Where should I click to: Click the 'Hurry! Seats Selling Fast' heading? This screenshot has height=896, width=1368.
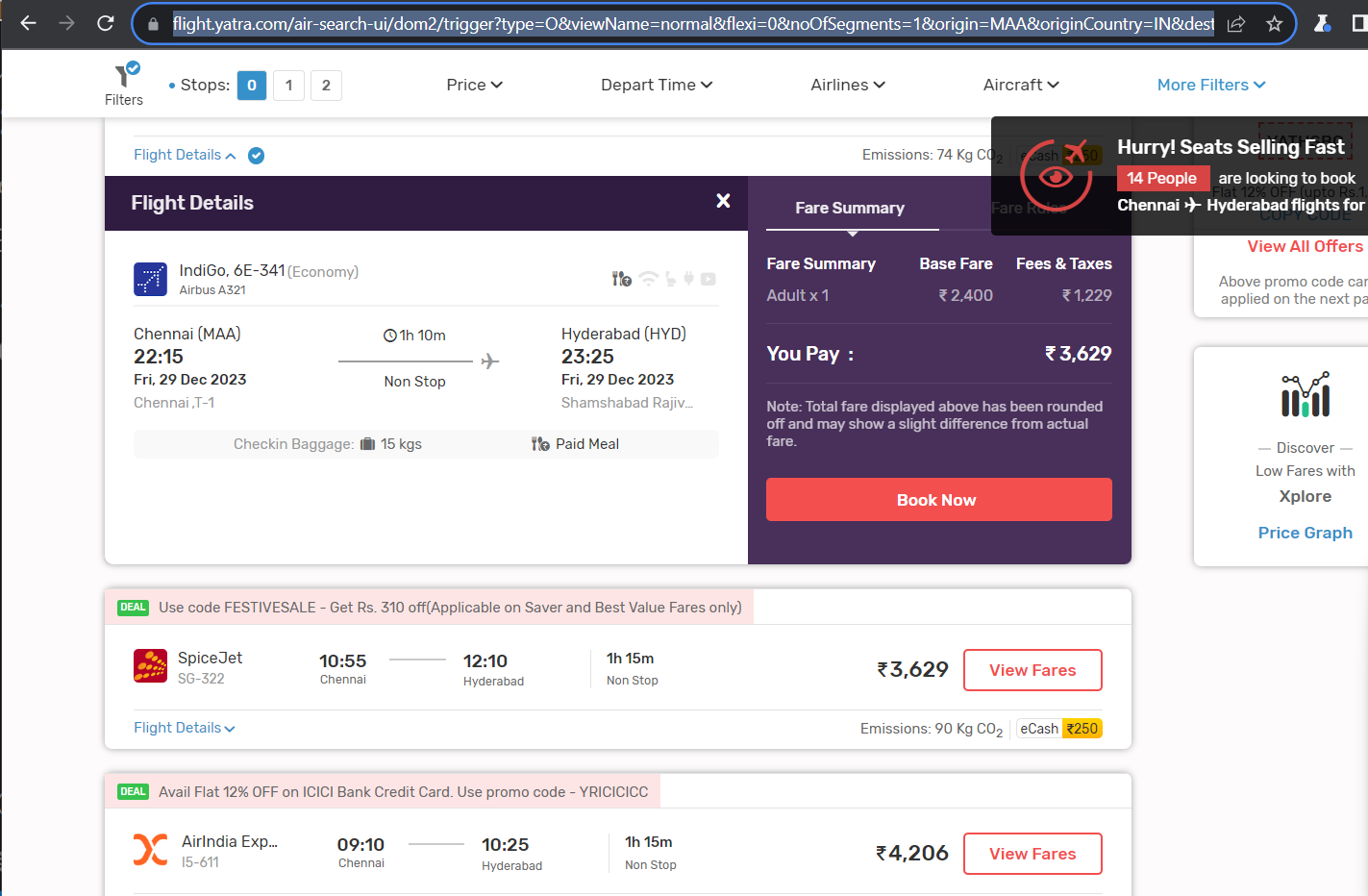point(1231,147)
